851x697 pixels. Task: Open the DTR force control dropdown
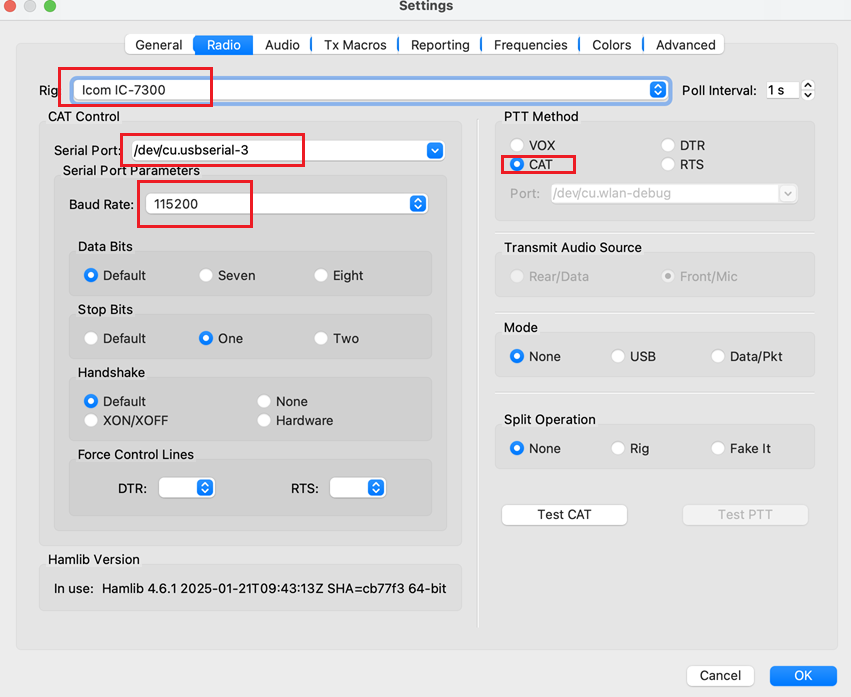point(204,488)
